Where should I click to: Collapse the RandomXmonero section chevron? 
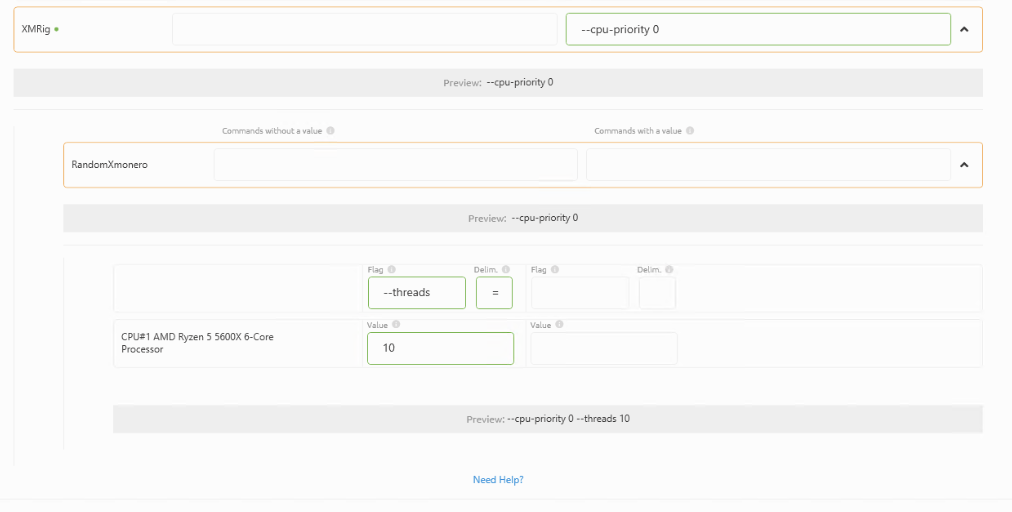[964, 165]
